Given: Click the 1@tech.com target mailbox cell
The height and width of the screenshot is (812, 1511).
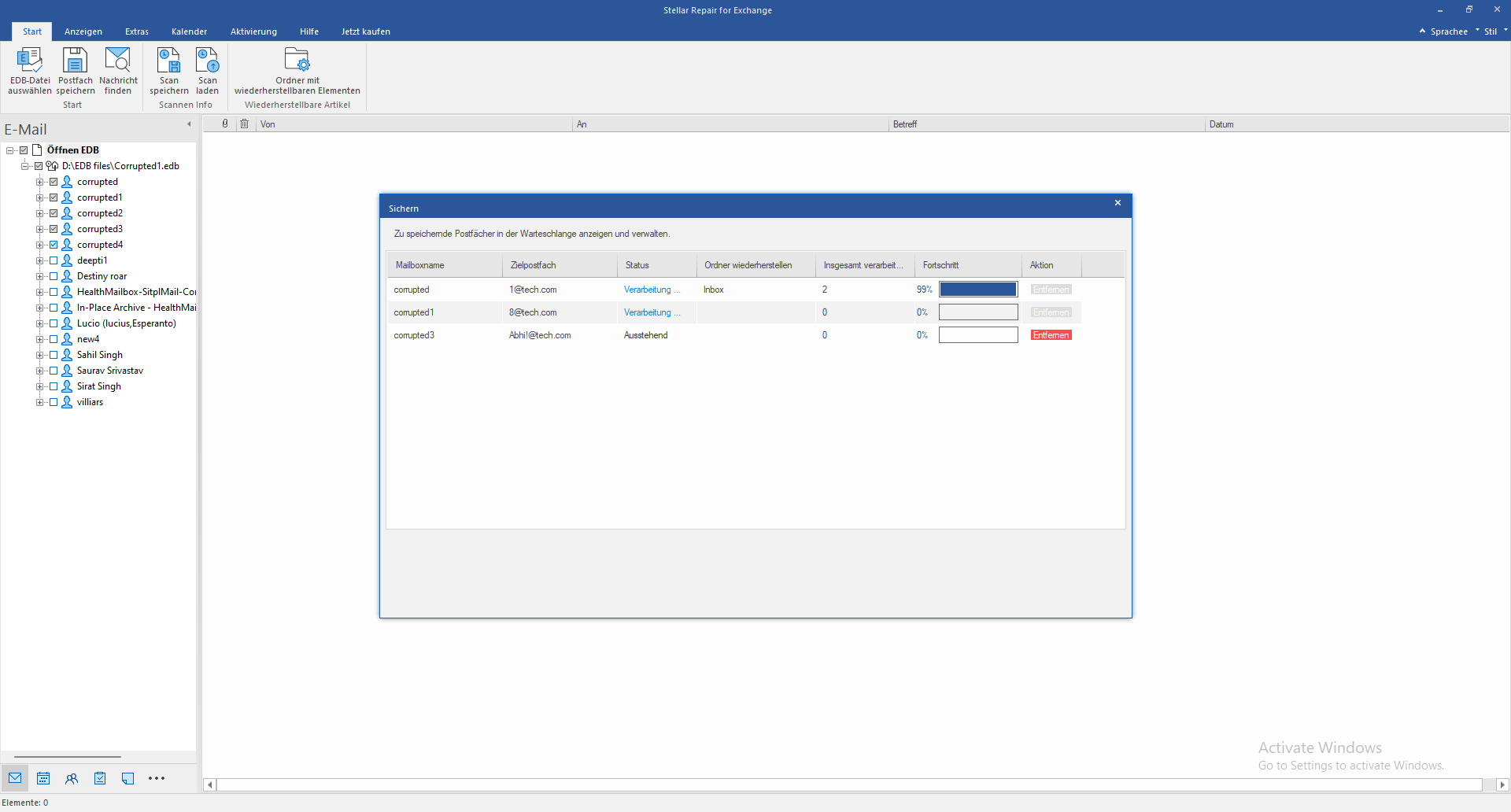Looking at the screenshot, I should pos(560,290).
